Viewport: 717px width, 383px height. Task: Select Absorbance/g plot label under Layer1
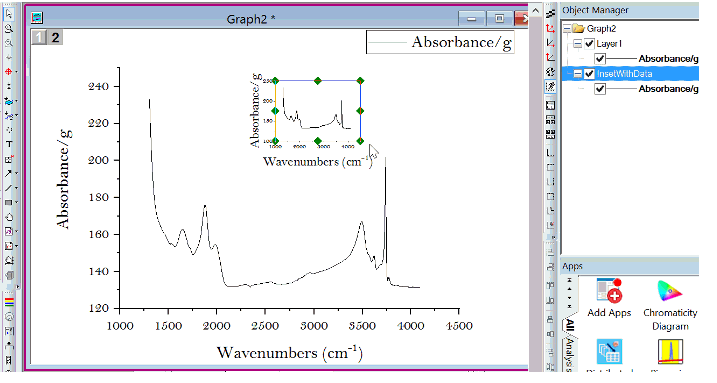pyautogui.click(x=668, y=59)
